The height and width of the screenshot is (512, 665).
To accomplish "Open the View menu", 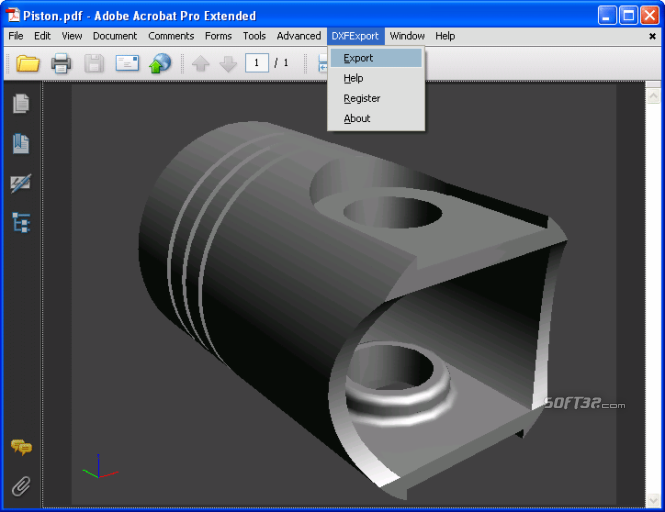I will (72, 36).
